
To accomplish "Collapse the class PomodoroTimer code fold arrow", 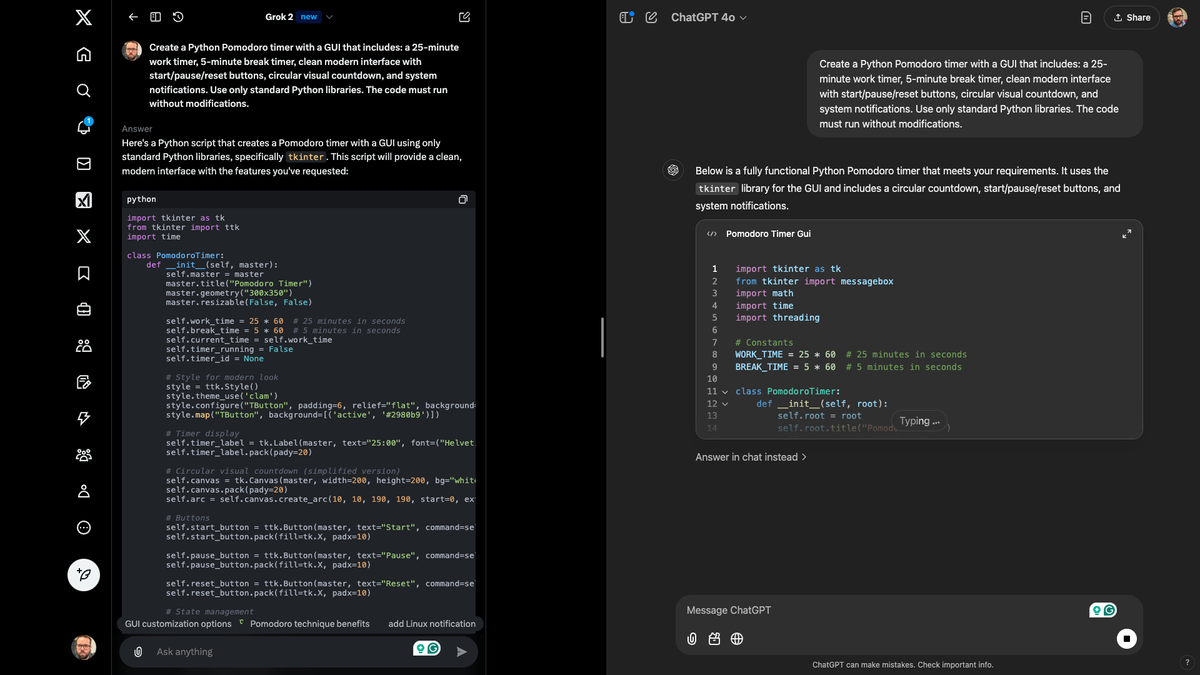I will [725, 392].
